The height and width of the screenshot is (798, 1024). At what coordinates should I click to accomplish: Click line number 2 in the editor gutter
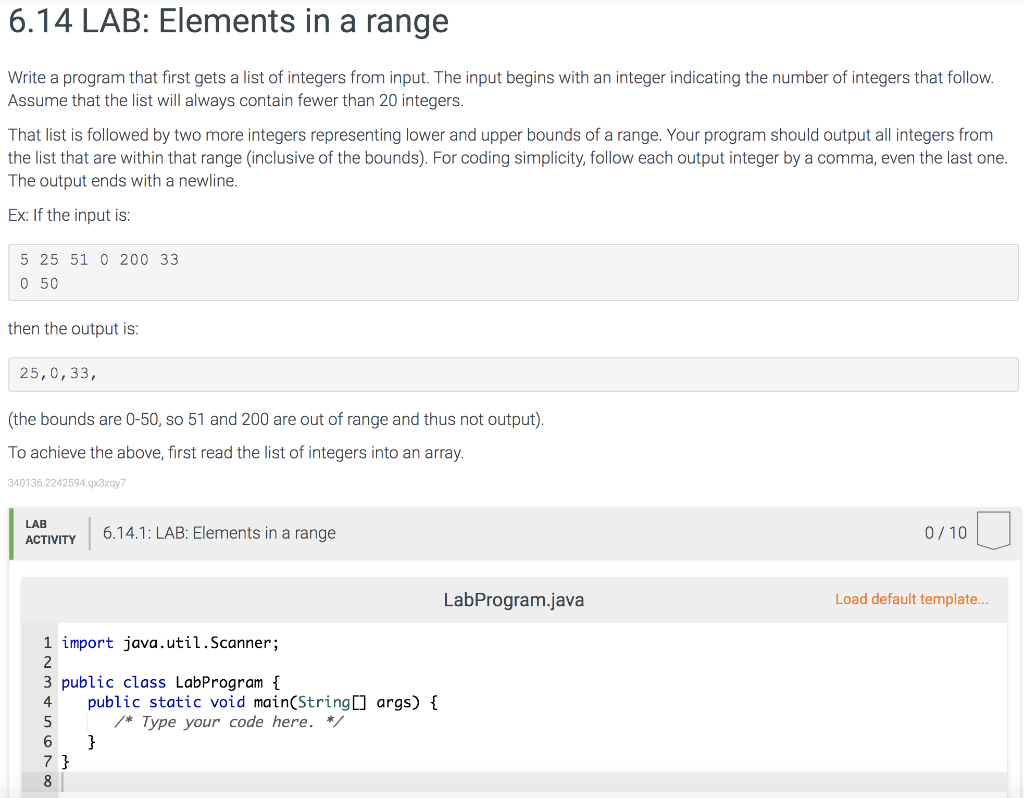coord(47,662)
